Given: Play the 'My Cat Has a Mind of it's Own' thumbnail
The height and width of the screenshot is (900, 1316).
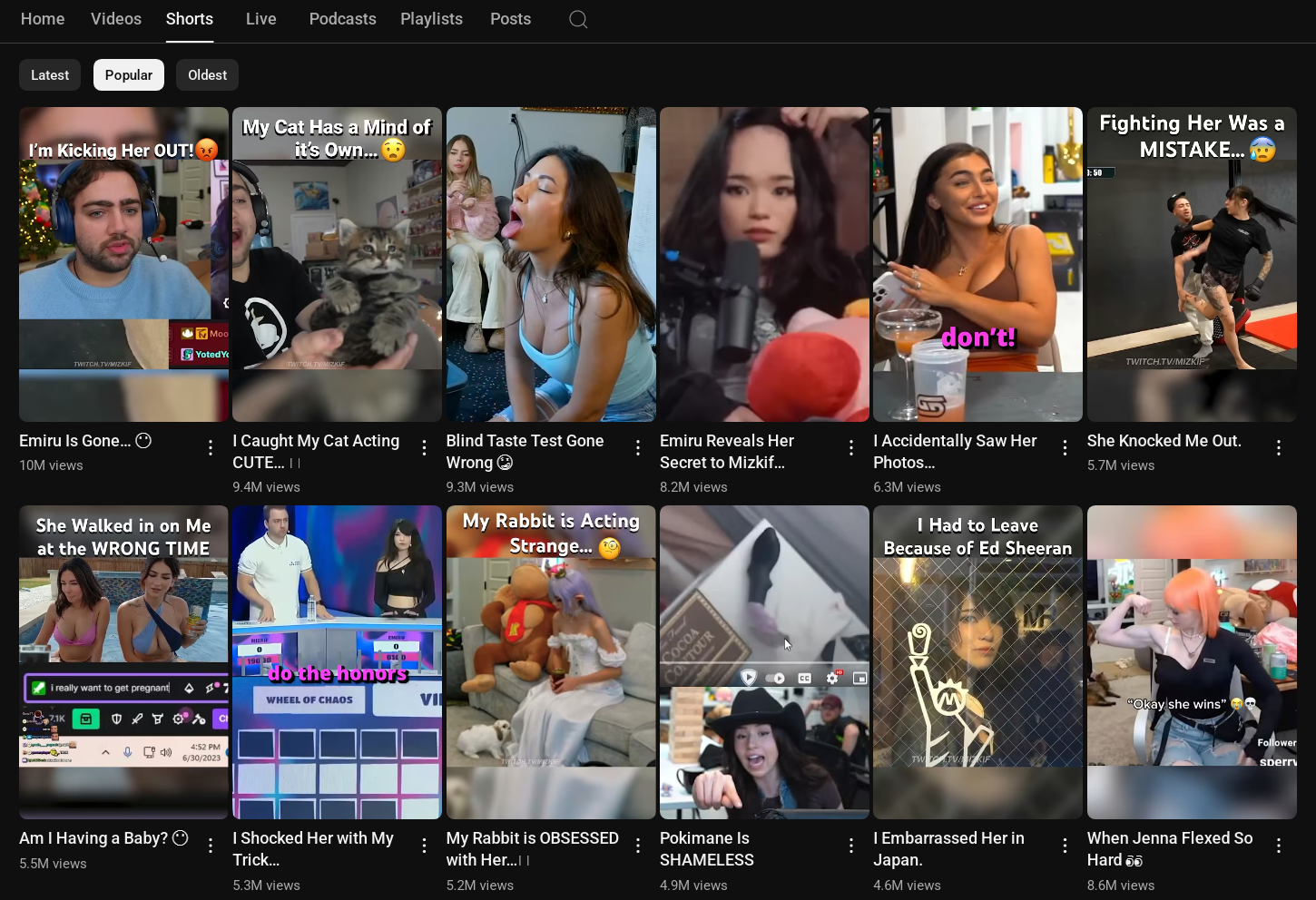Looking at the screenshot, I should point(337,264).
